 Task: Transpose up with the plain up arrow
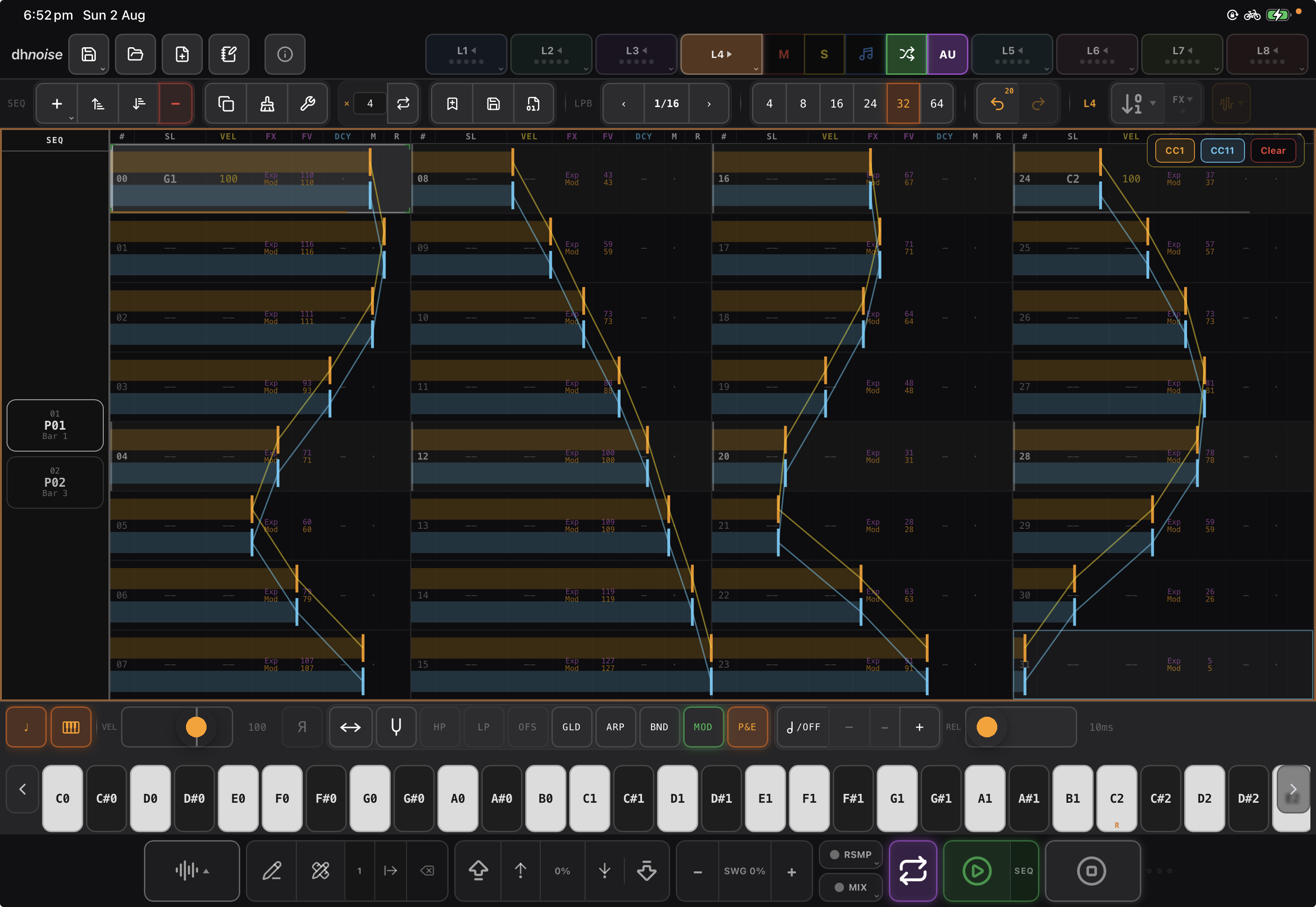(520, 871)
